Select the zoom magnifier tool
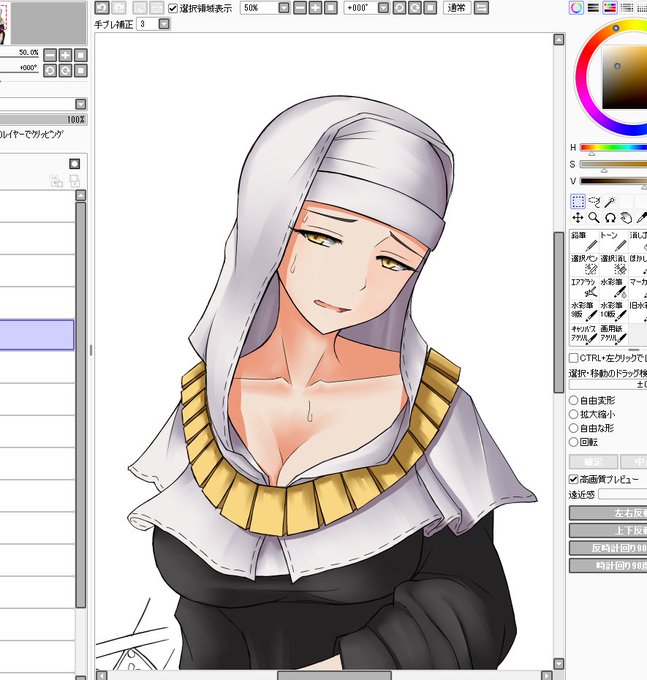Screen dimensions: 647x680 tap(594, 218)
